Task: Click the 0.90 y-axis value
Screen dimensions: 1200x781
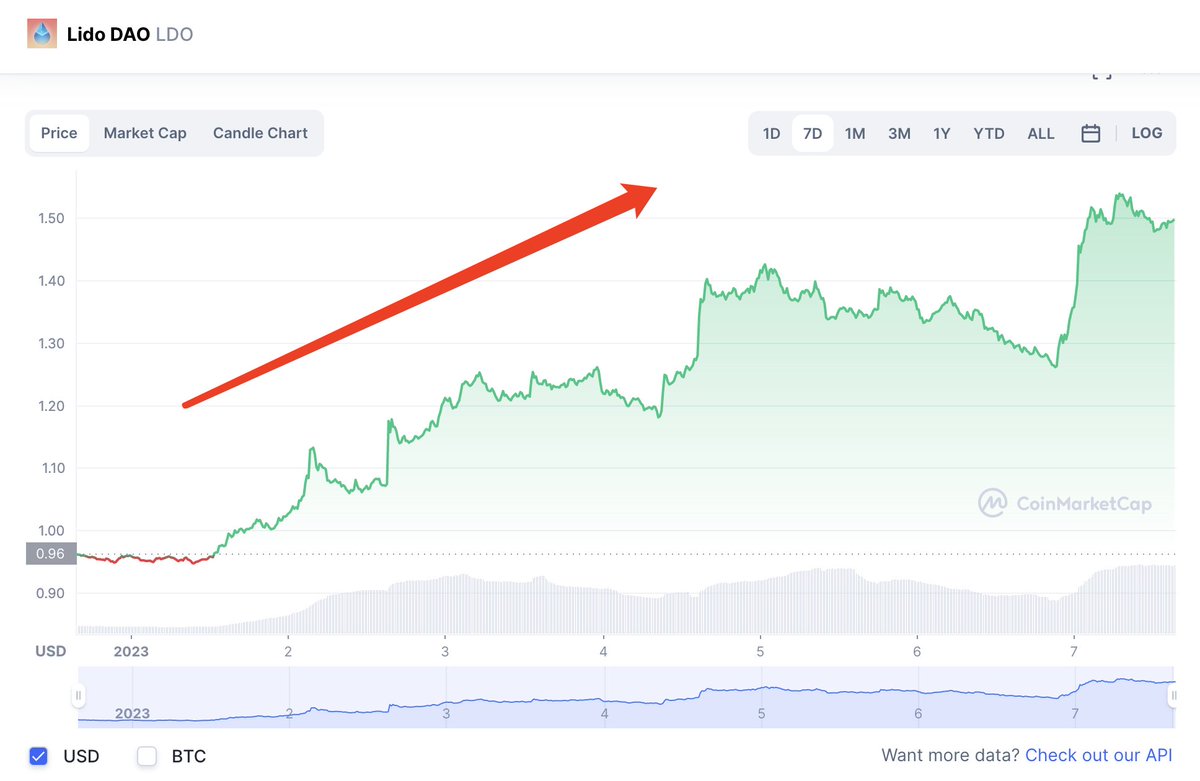Action: point(49,593)
